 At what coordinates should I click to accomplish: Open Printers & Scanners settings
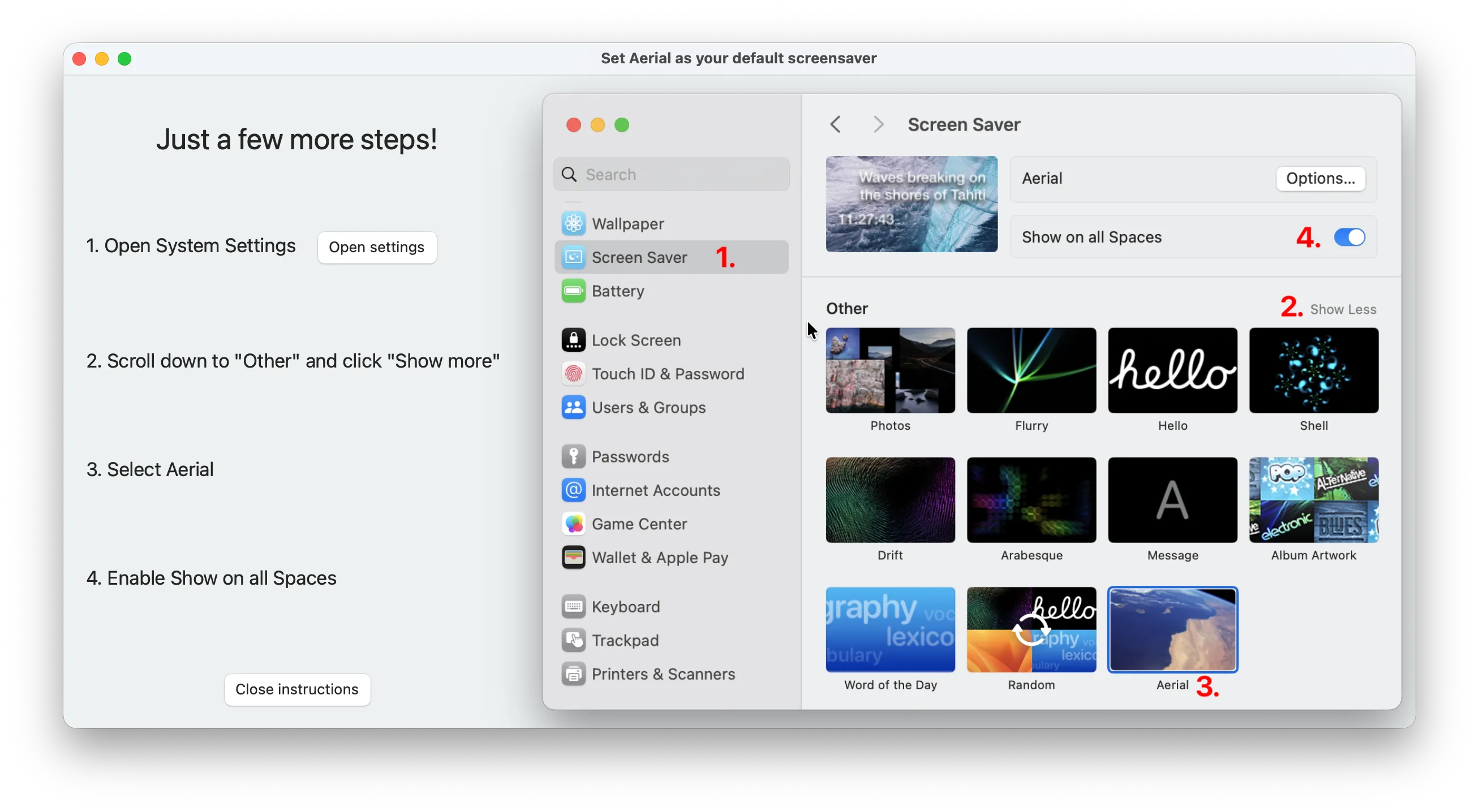[671, 673]
